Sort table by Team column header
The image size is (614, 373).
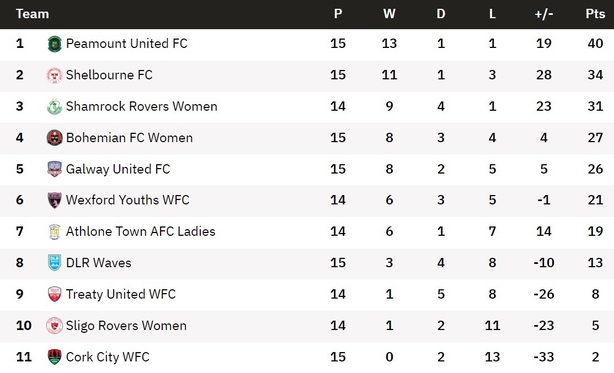33,14
